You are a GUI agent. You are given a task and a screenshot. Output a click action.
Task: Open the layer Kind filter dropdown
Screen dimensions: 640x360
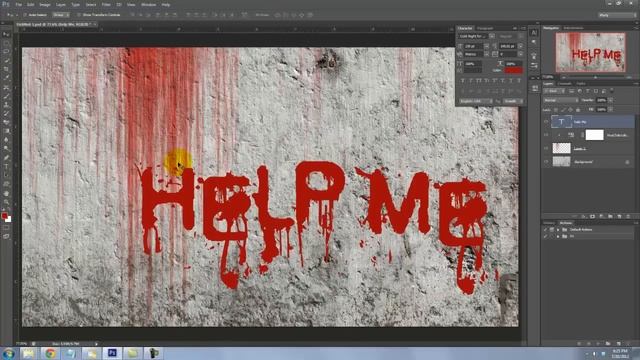pyautogui.click(x=555, y=91)
